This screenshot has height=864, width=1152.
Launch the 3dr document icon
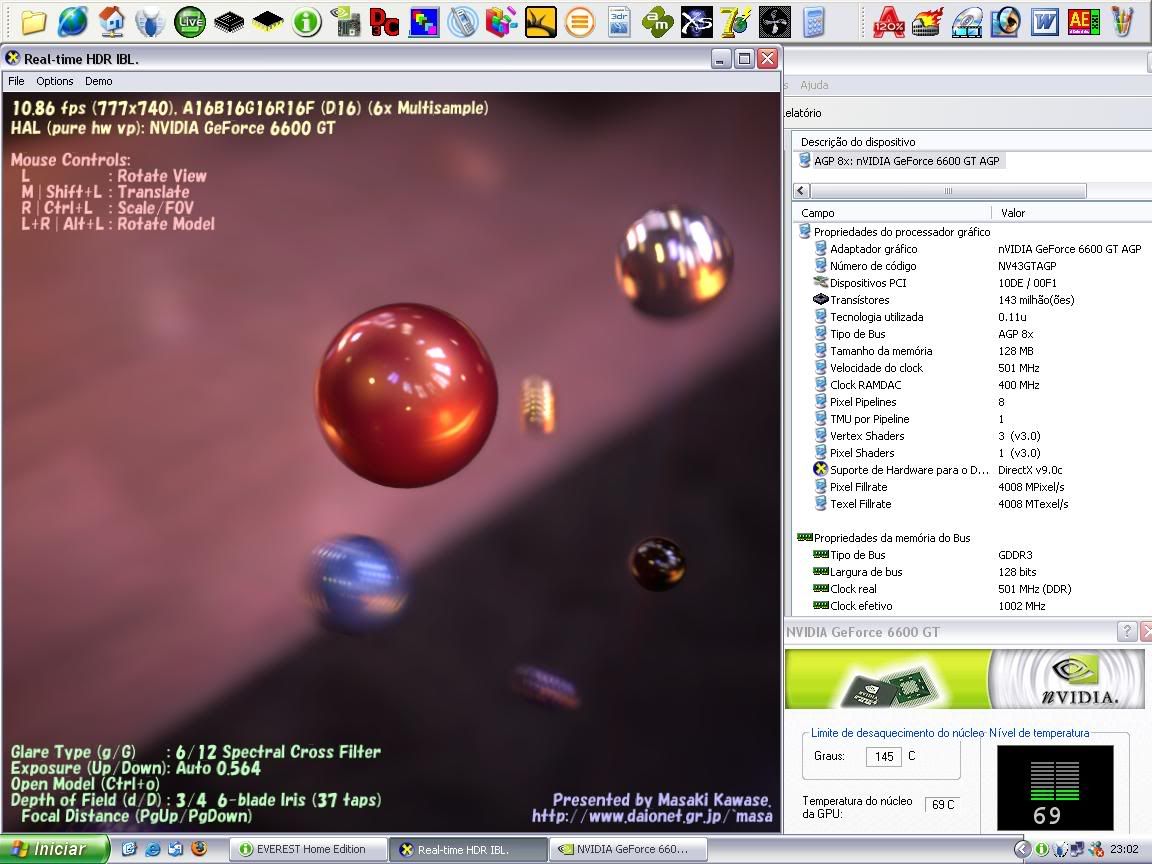pyautogui.click(x=619, y=21)
